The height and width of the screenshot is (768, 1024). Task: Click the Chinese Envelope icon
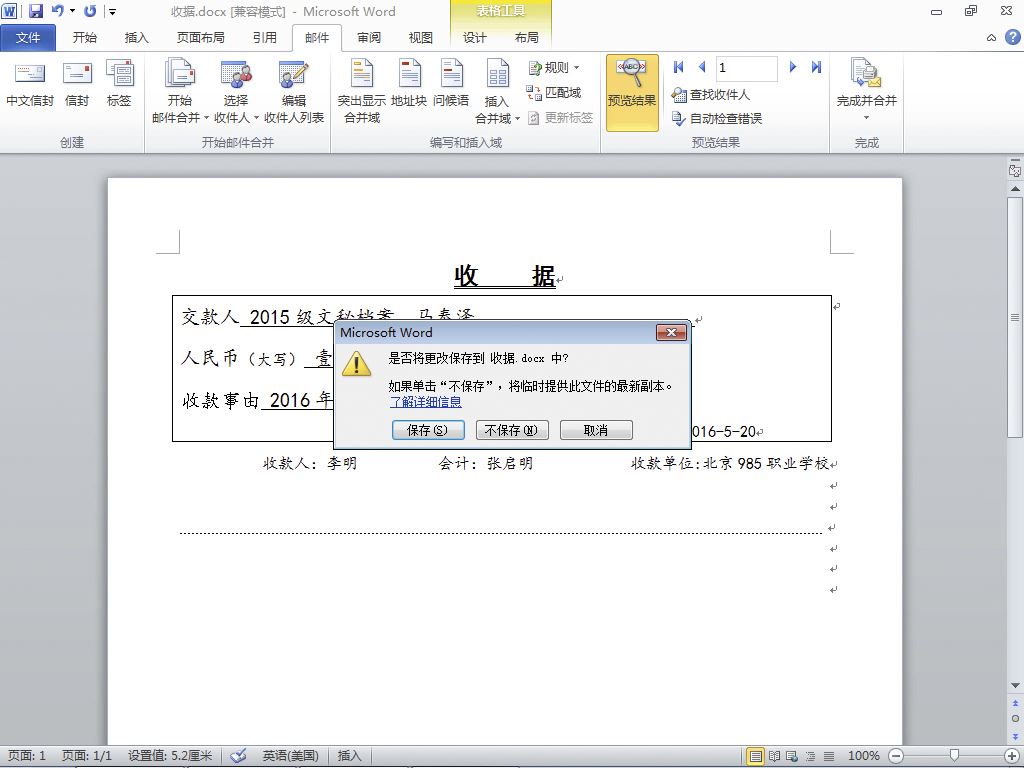tap(30, 84)
